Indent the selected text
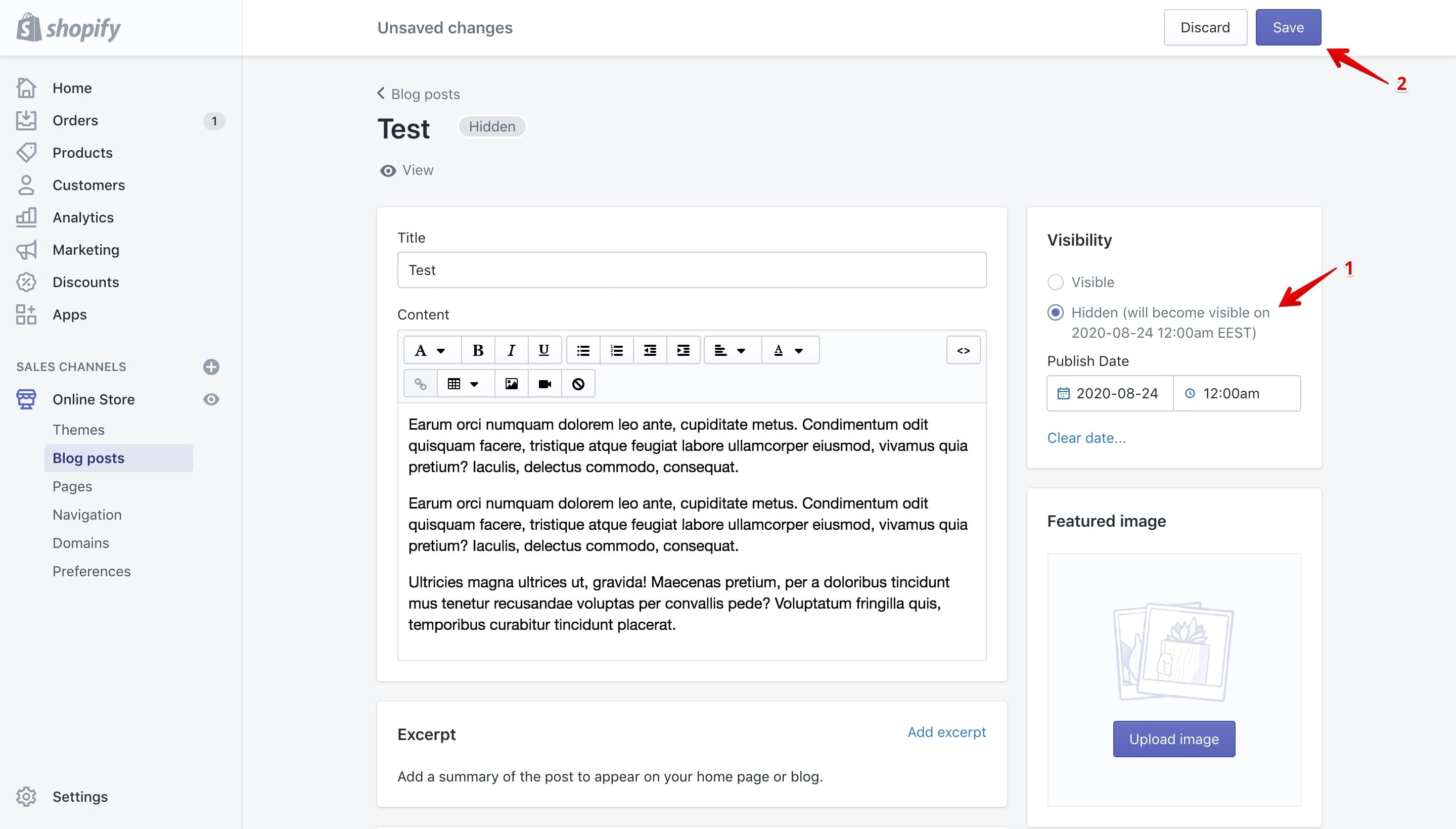The image size is (1456, 829). coord(684,350)
